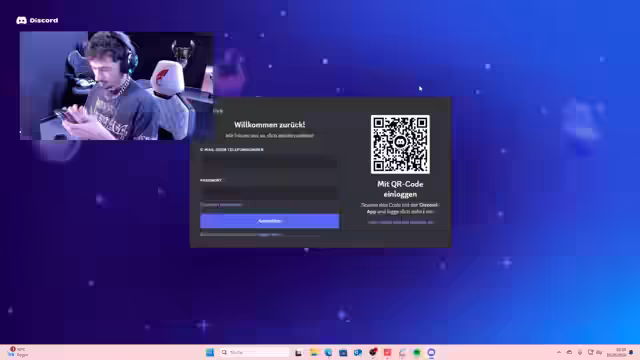Screen dimensions: 640x360
Task: Click the Passwort input field
Action: 269,193
